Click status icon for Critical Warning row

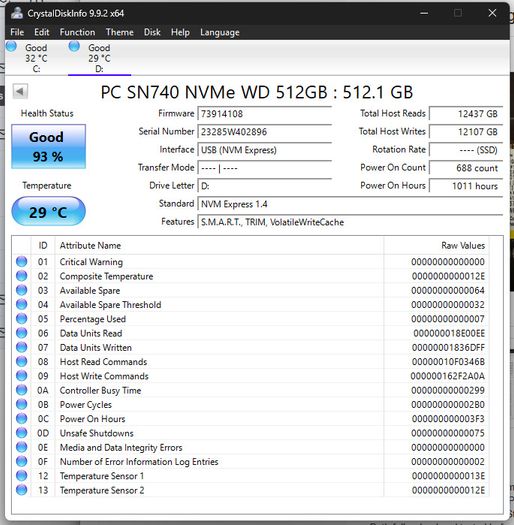point(21,261)
